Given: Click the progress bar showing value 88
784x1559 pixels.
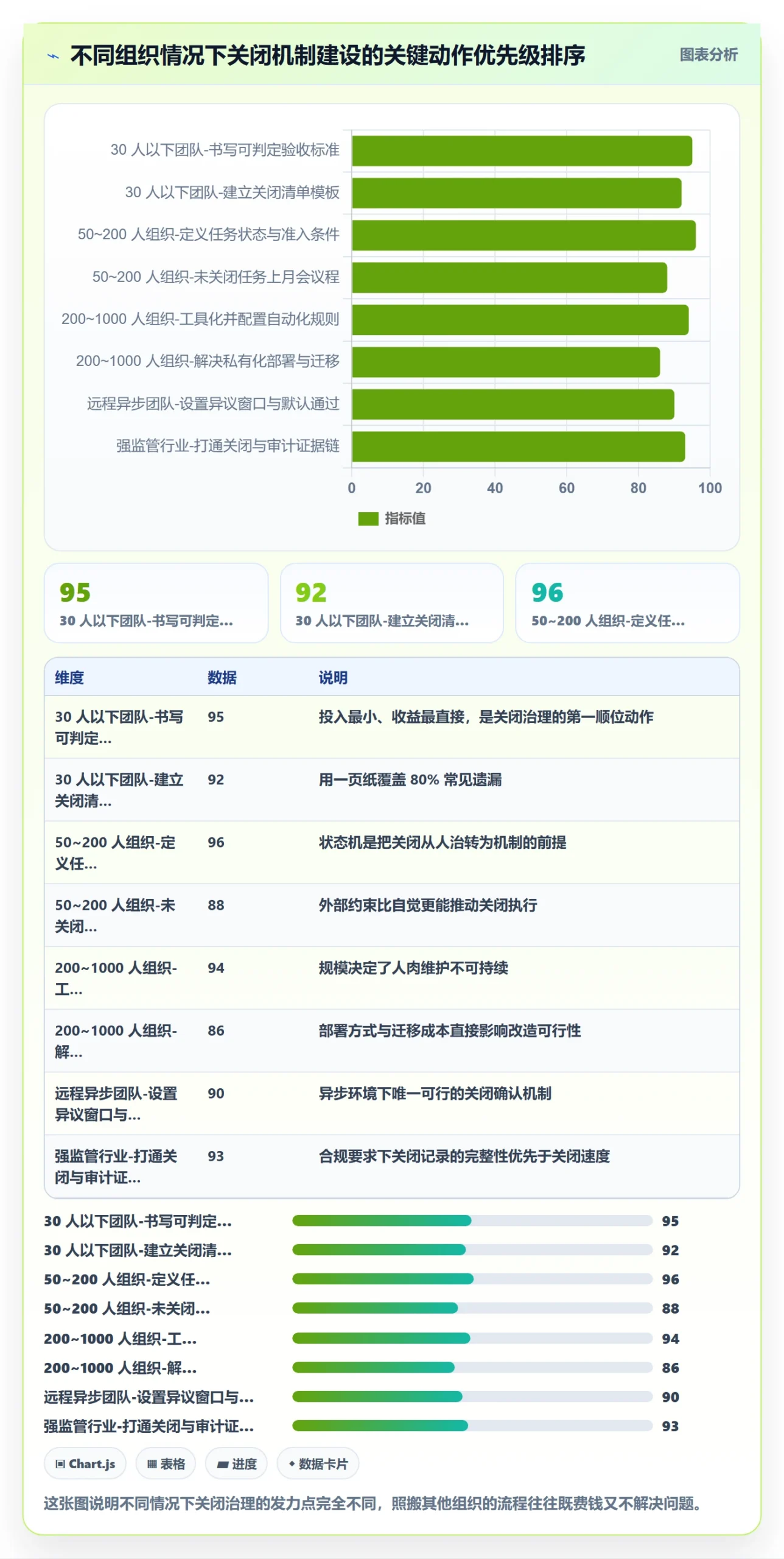Looking at the screenshot, I should click(472, 1308).
